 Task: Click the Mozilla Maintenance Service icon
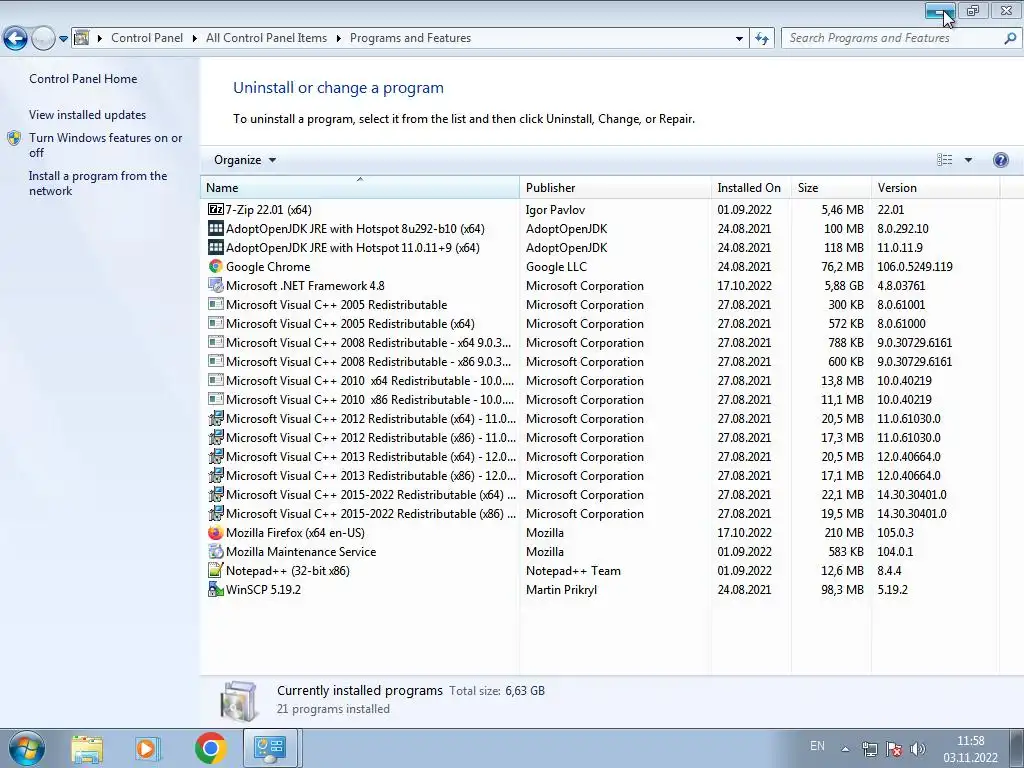pyautogui.click(x=216, y=552)
